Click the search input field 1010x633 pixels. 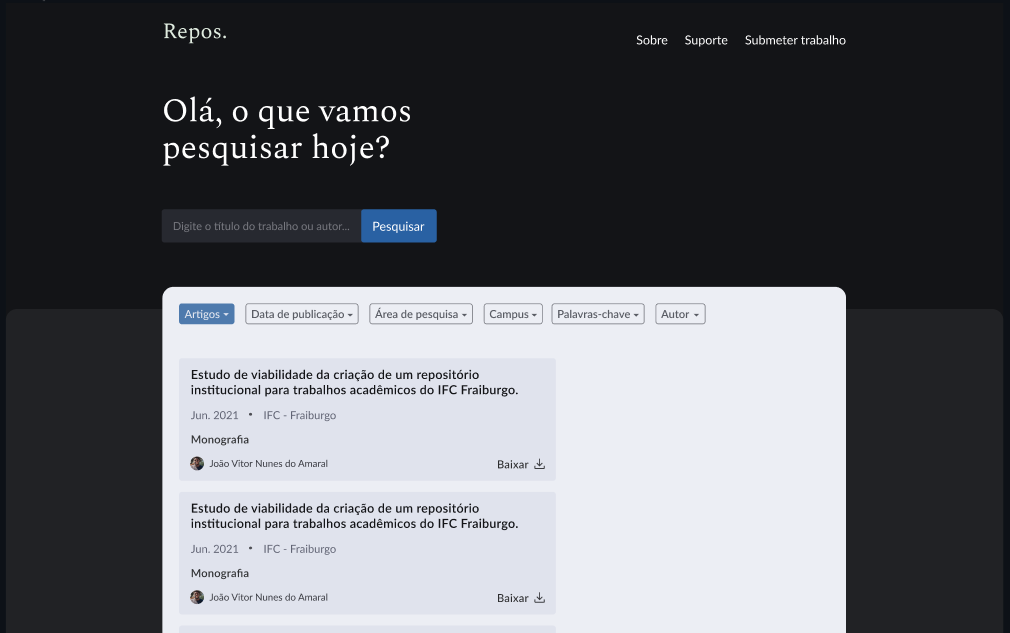click(261, 225)
